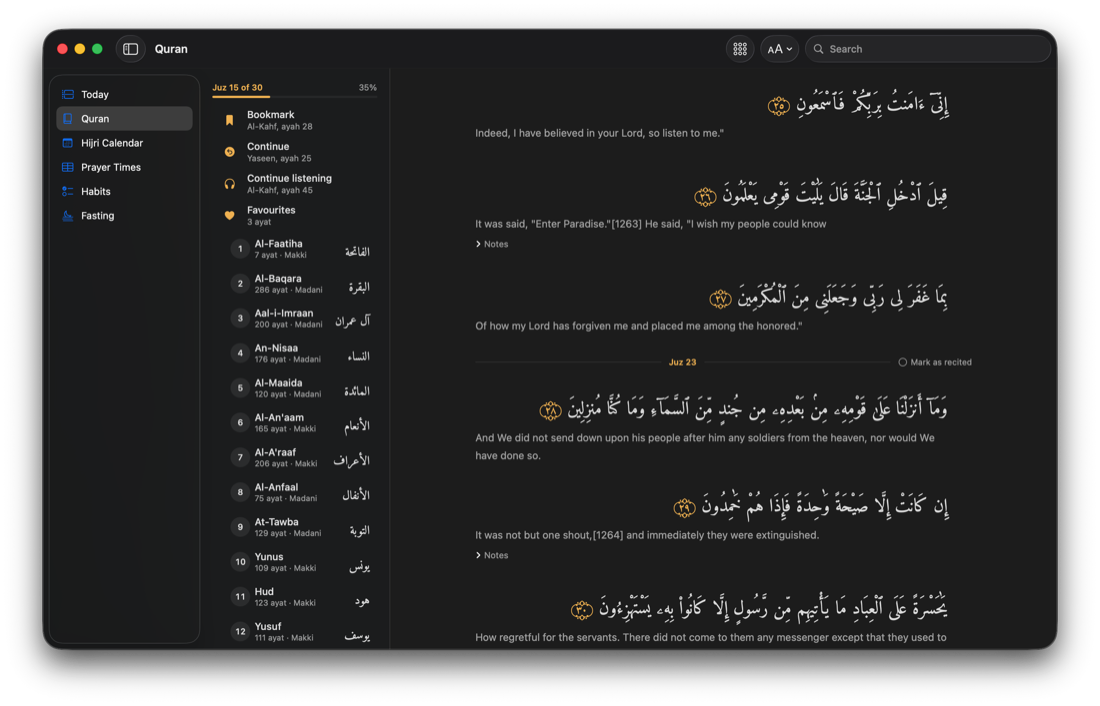The height and width of the screenshot is (706, 1100).
Task: Open surah Yunus
Action: pyautogui.click(x=300, y=562)
